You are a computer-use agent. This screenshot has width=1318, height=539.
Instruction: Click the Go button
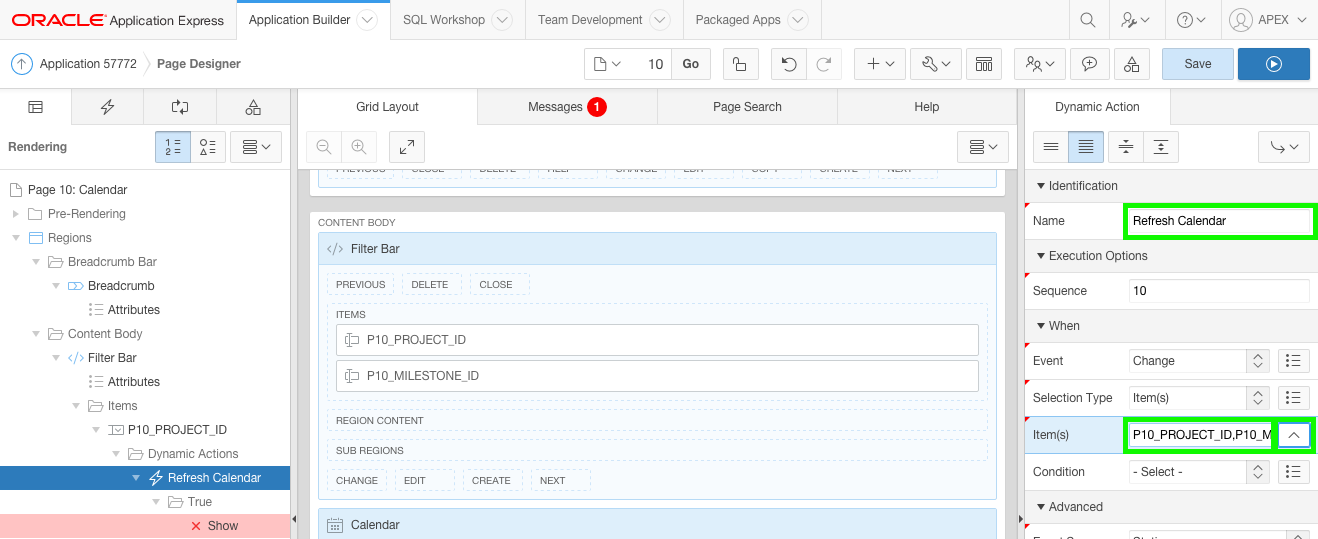(691, 64)
